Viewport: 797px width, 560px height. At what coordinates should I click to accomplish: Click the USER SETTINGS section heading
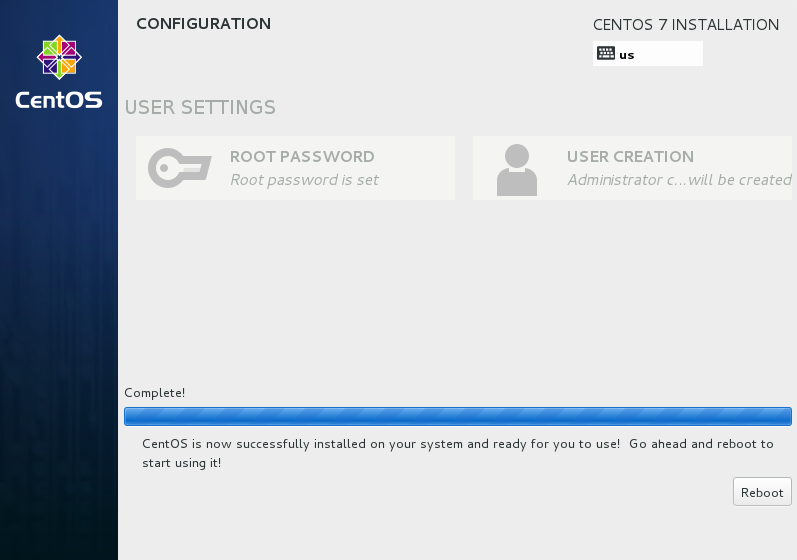point(200,107)
